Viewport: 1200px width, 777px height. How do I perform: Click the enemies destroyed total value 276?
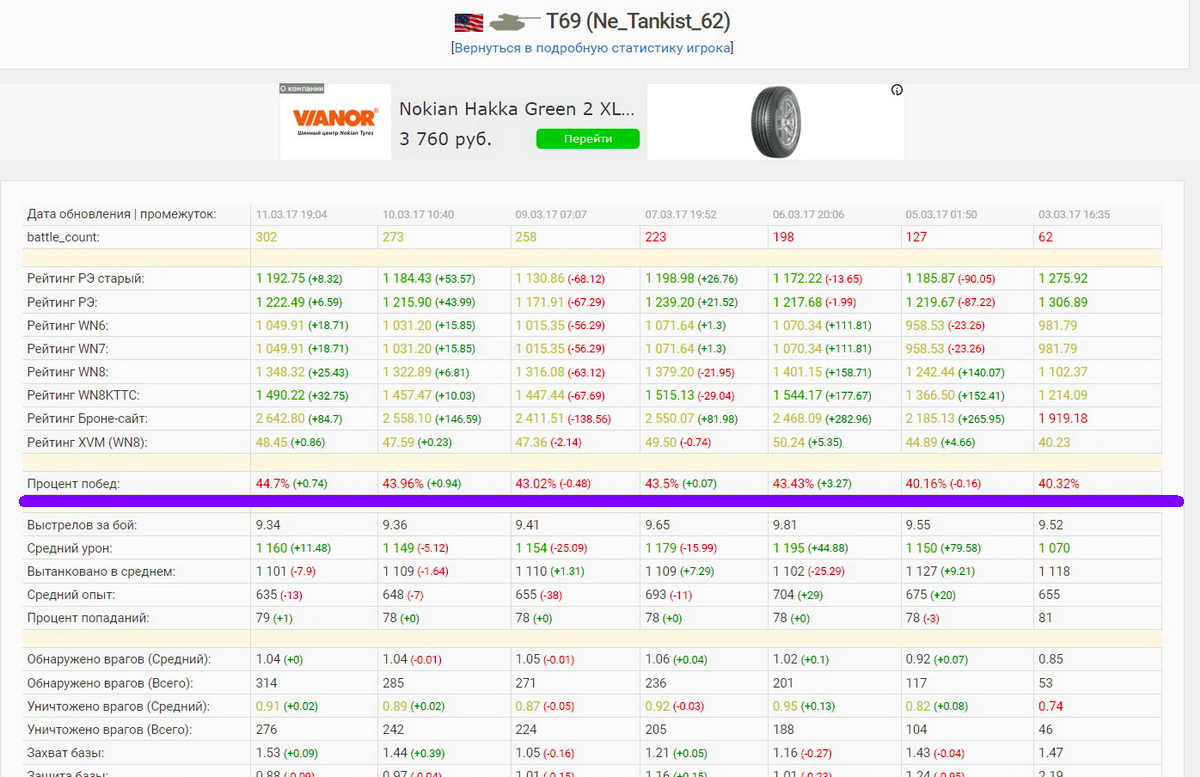coord(267,730)
